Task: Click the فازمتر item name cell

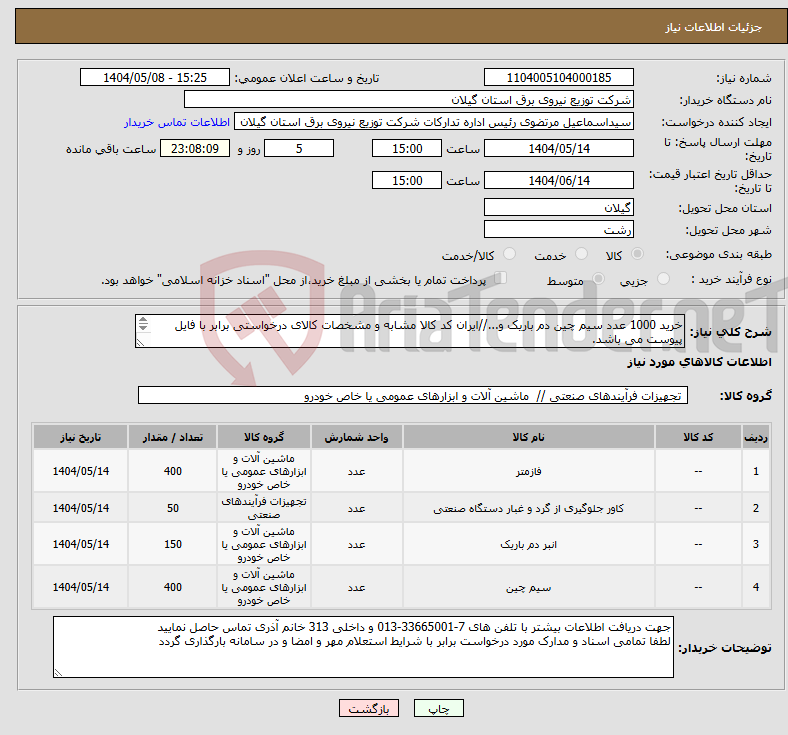Action: (529, 472)
